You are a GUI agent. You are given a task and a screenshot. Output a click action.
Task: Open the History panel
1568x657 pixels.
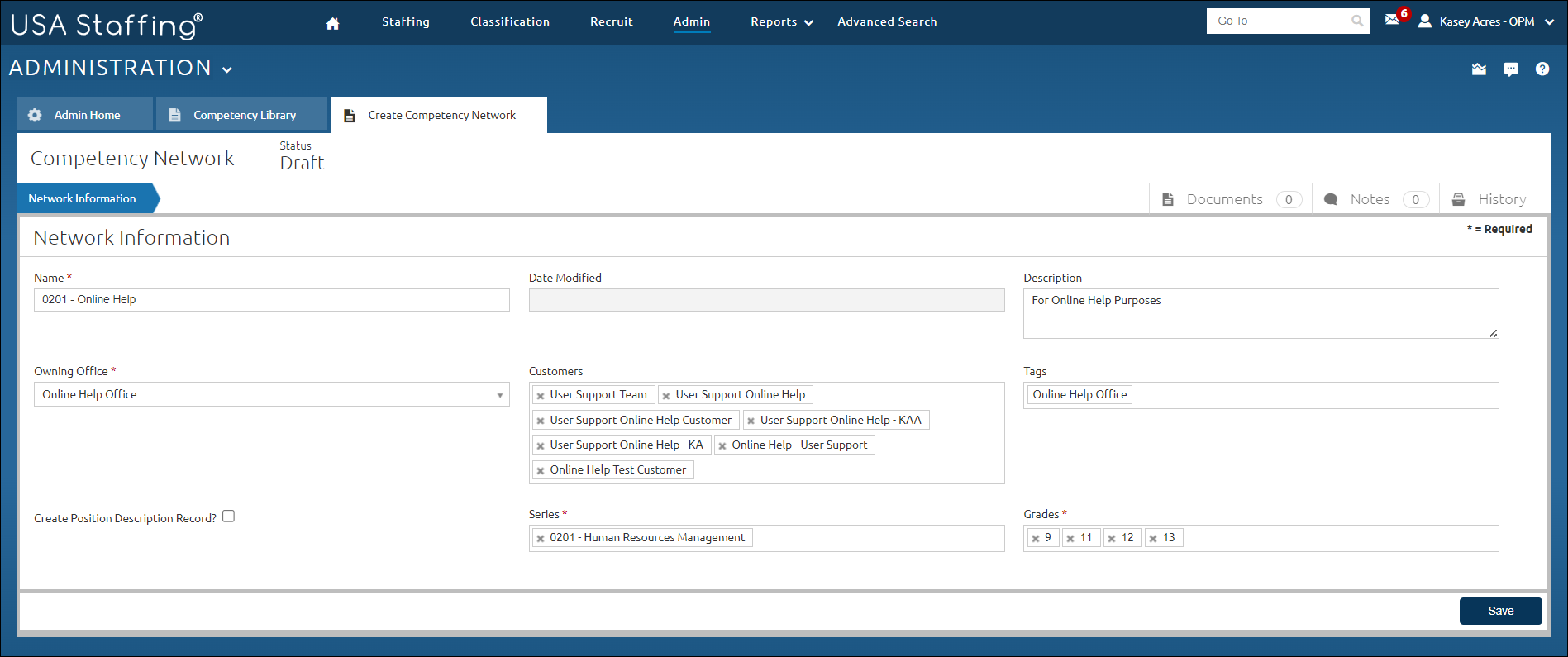tap(1490, 199)
